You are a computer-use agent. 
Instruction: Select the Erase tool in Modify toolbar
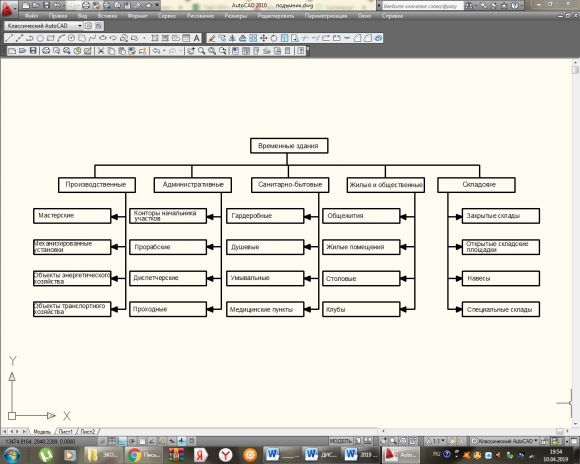point(211,38)
